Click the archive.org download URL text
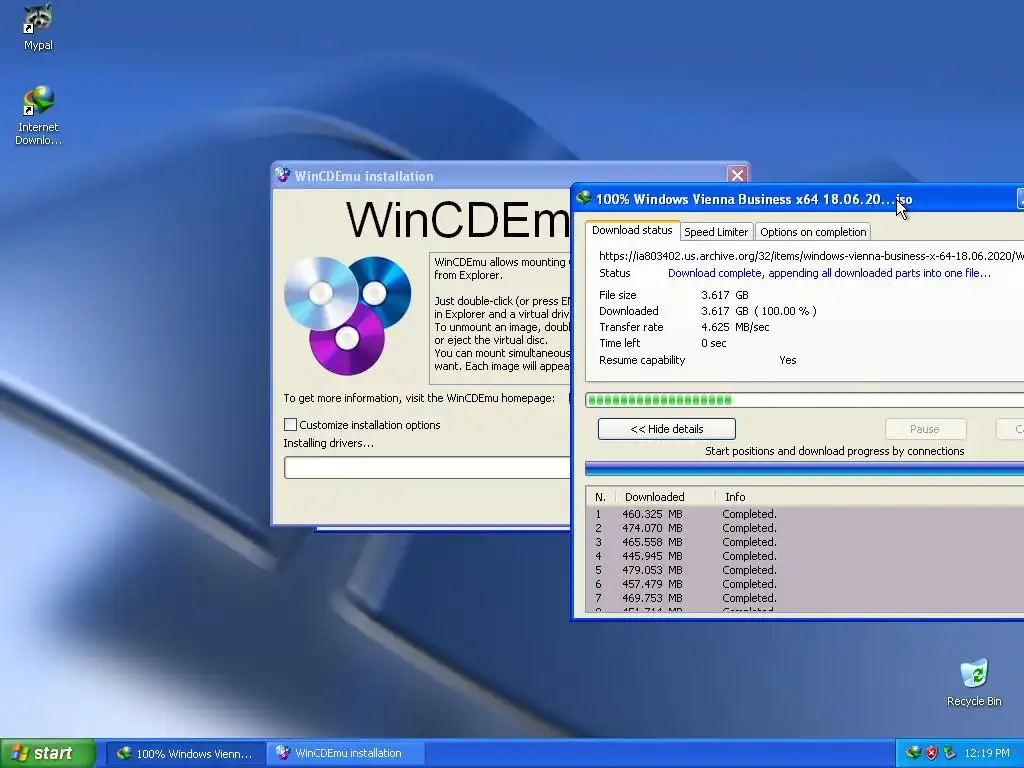 pos(811,256)
